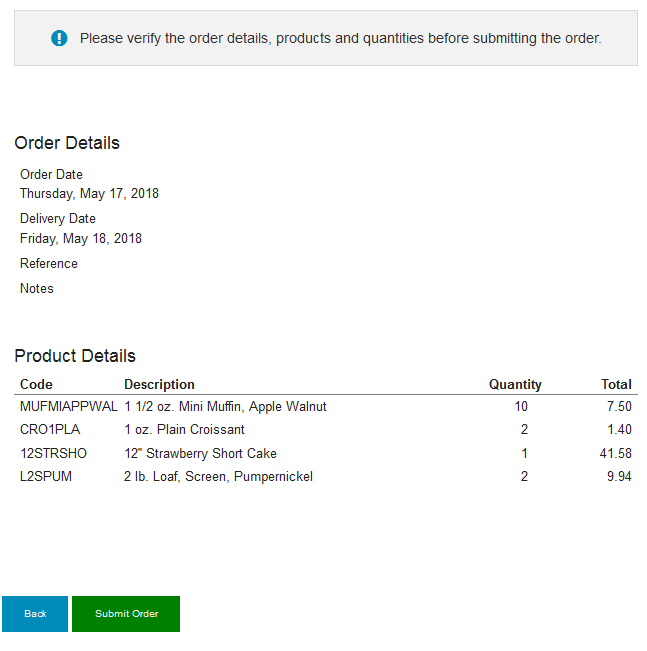Select the Mini Muffin, Apple Walnut description
Screen dimensions: 647x651
225,406
